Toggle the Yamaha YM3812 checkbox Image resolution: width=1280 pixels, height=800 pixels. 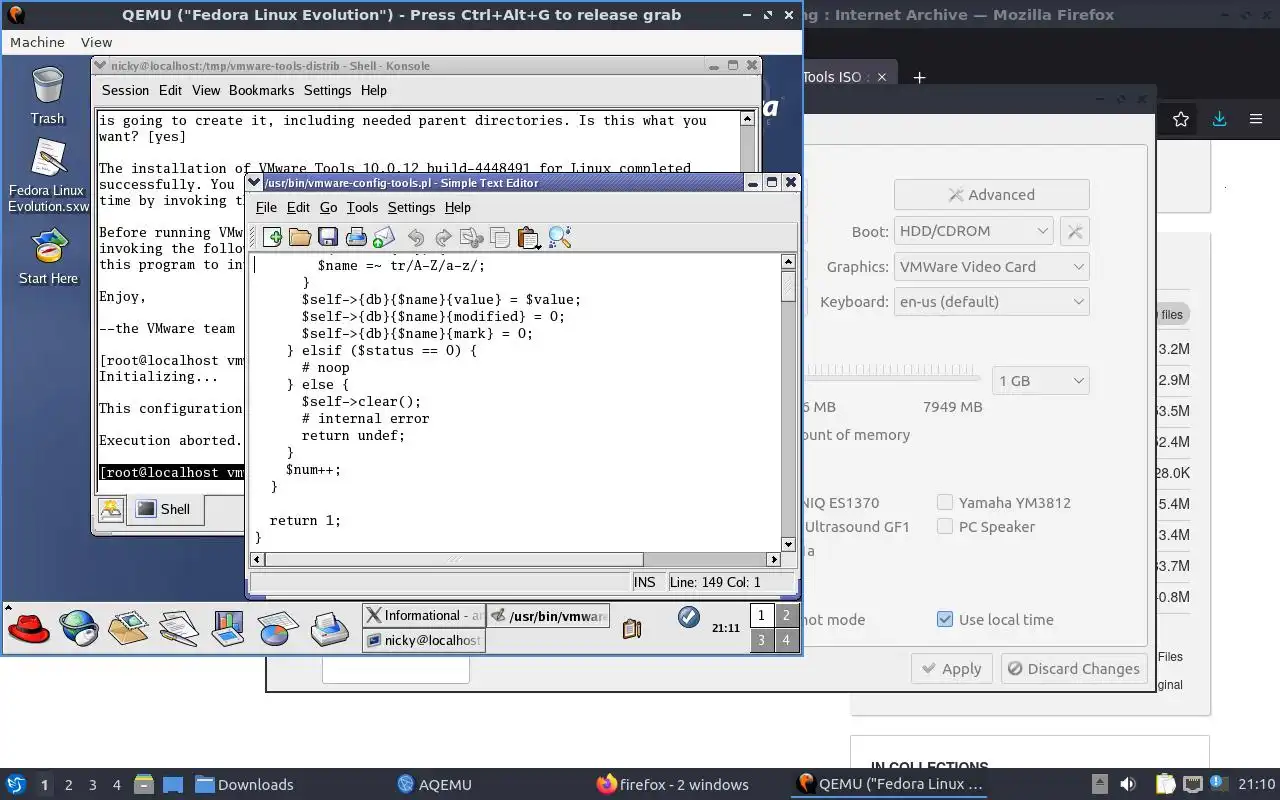(x=945, y=502)
